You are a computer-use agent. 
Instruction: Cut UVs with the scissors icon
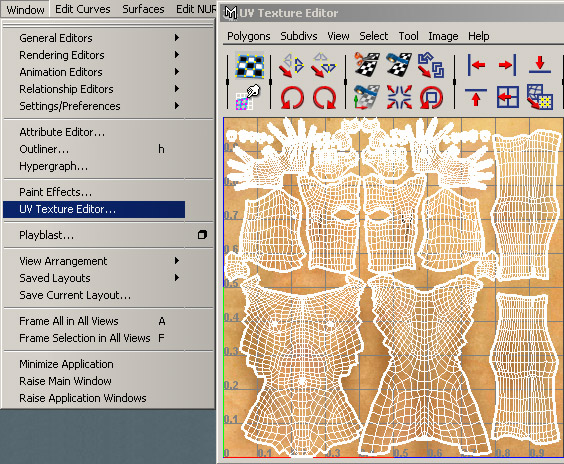tap(367, 65)
